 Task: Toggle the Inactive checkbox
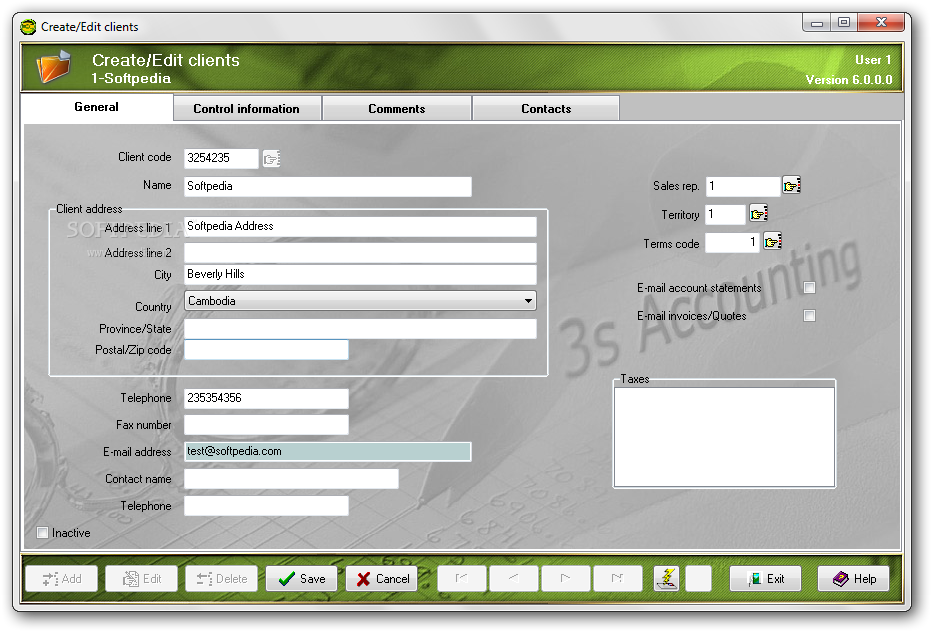(x=42, y=533)
